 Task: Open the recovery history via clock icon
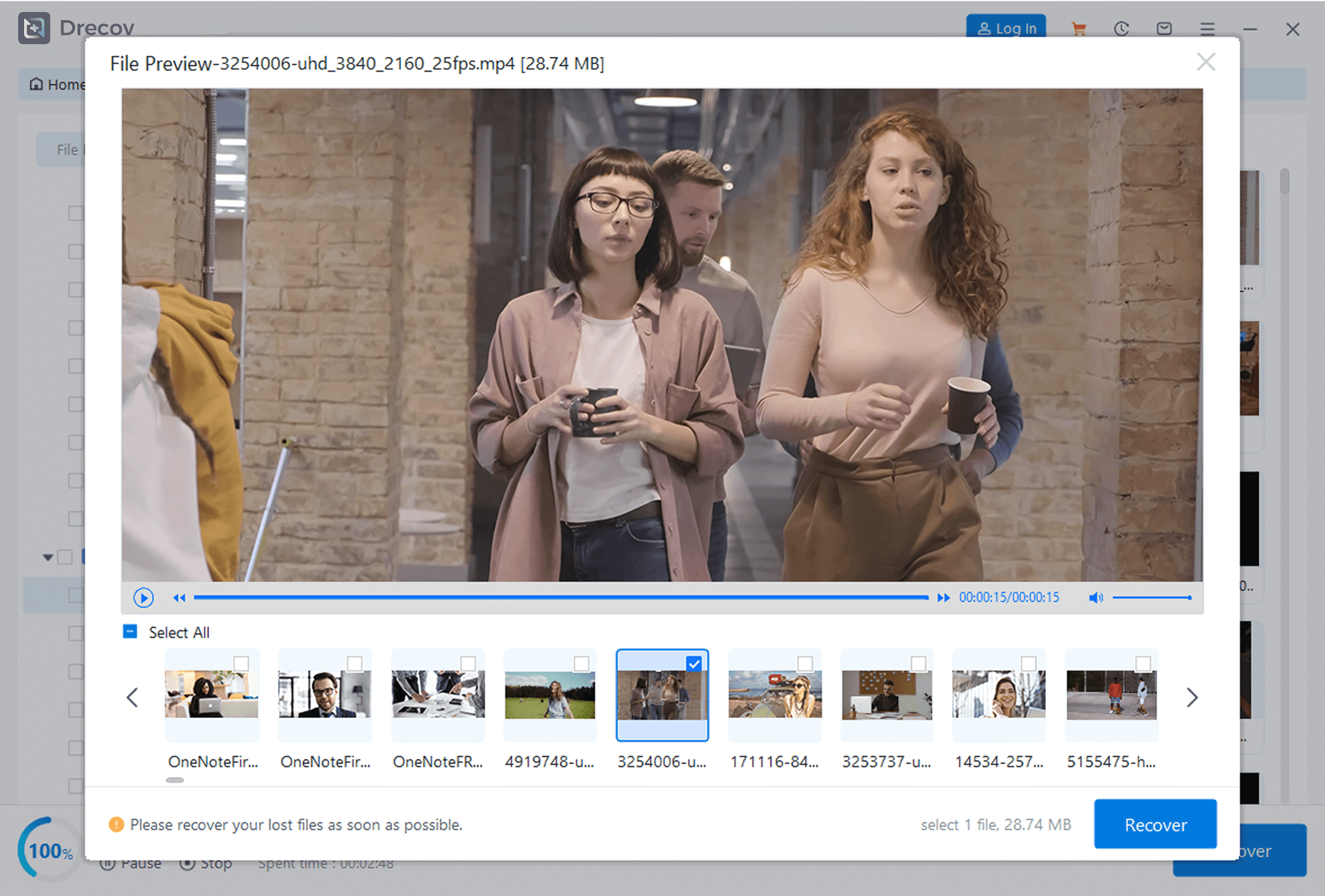click(1122, 28)
